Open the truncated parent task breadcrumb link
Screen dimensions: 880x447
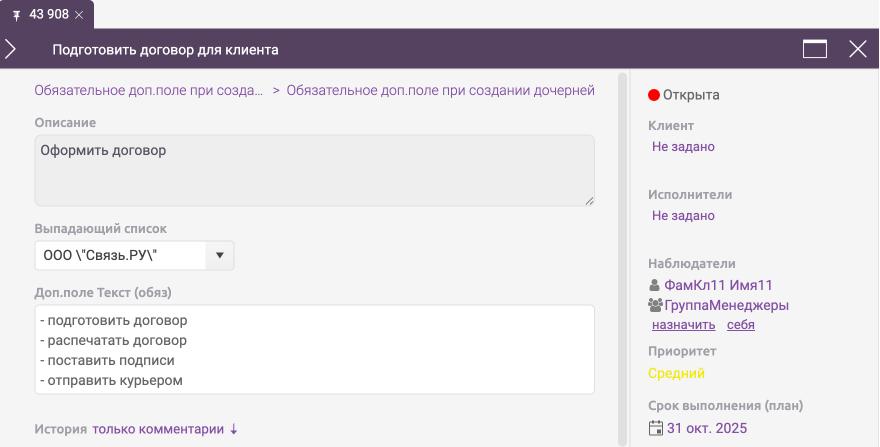pos(149,90)
